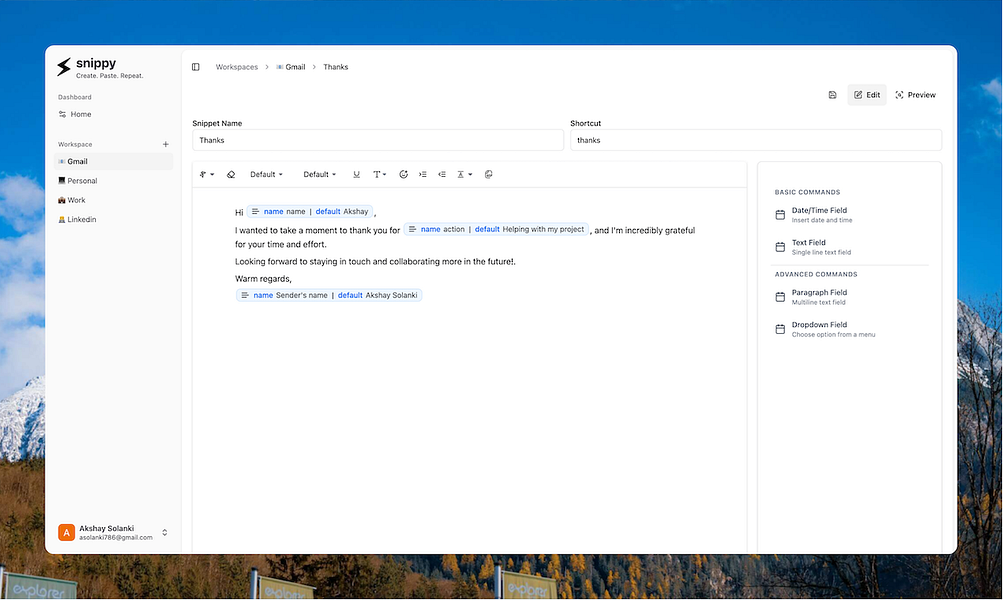Increase indent with the indent icon

[423, 174]
